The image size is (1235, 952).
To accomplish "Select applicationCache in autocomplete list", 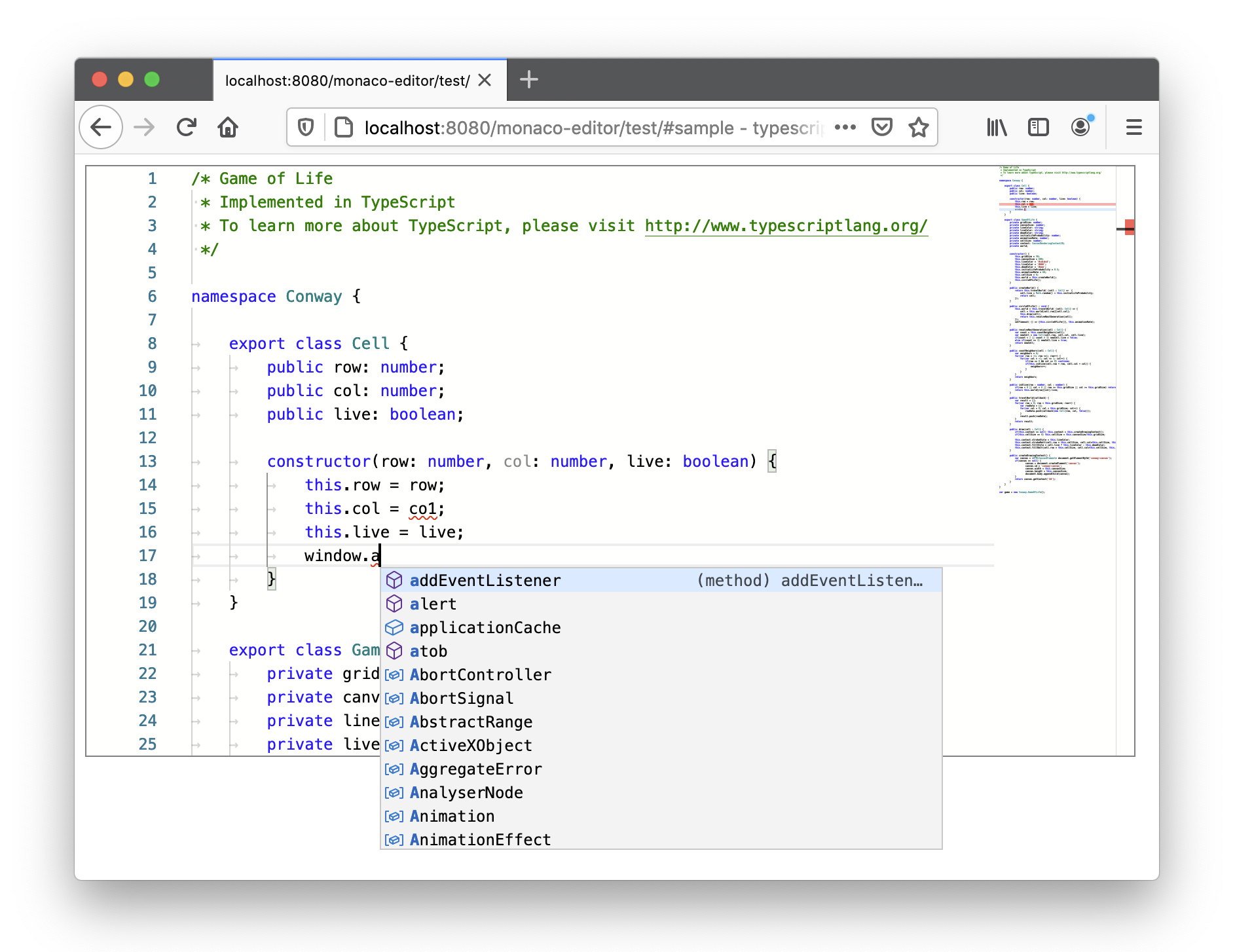I will click(485, 628).
